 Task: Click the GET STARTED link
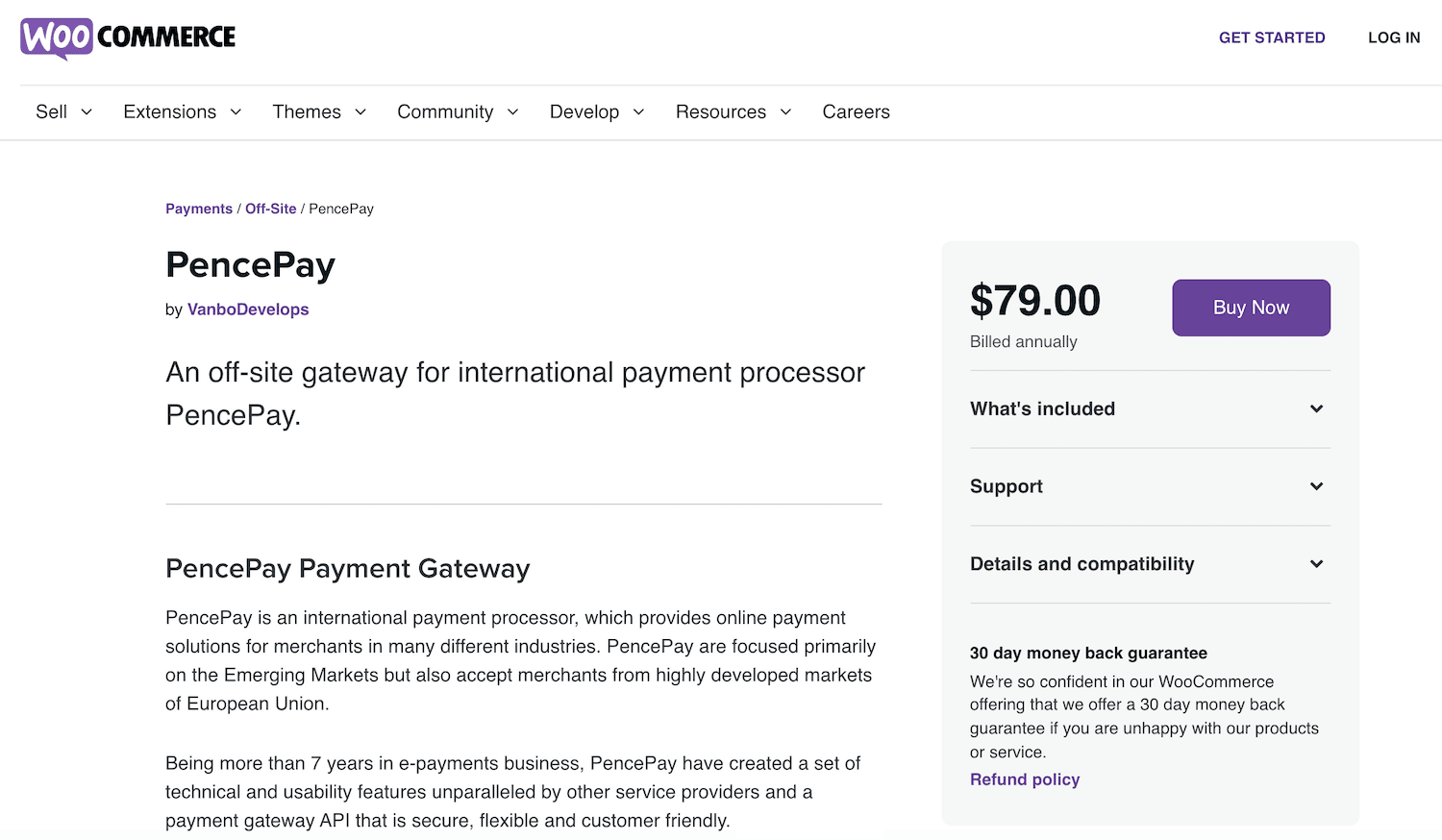[x=1272, y=37]
